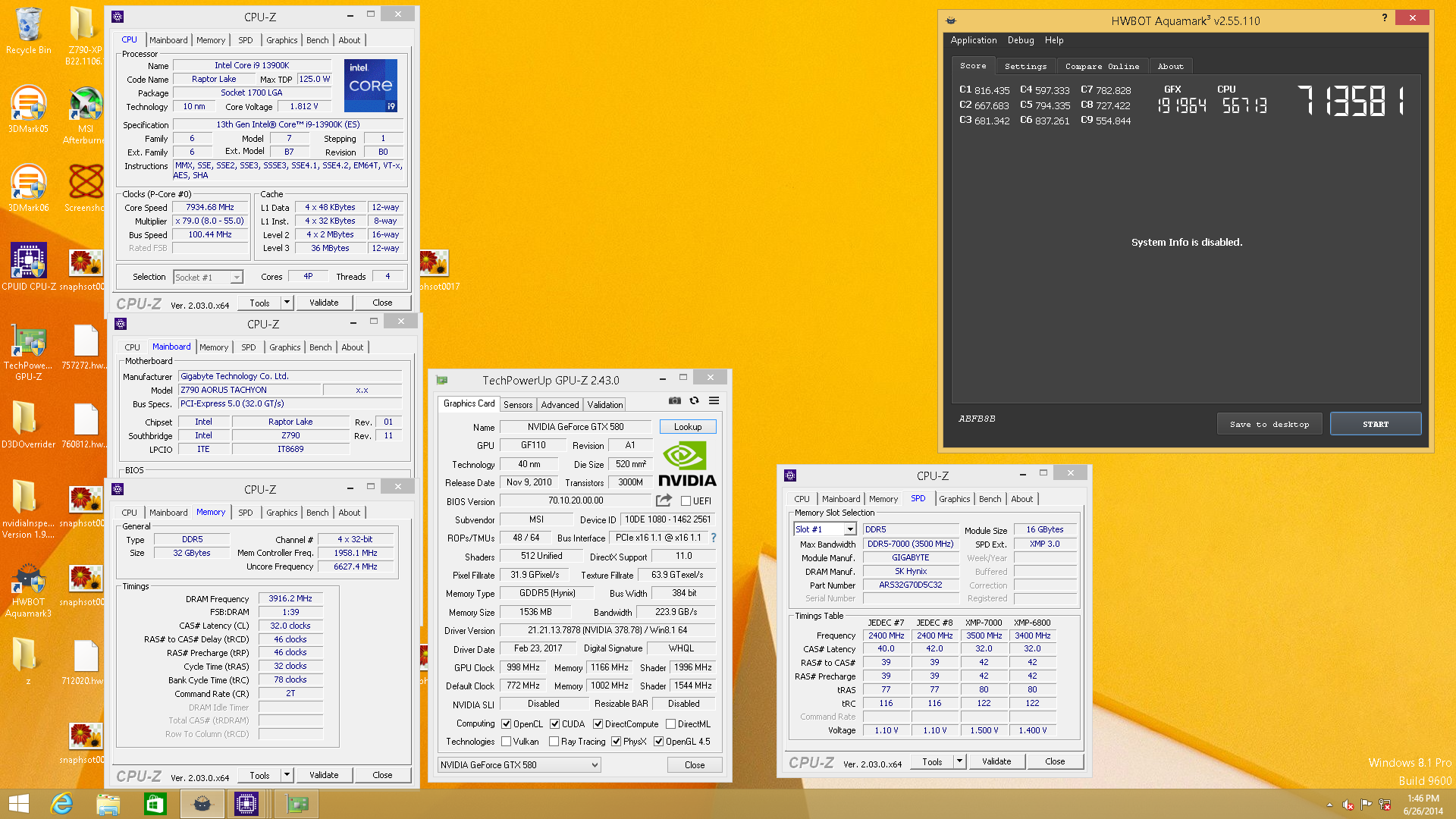Open Internet Explorer from the taskbar
The width and height of the screenshot is (1456, 819).
(x=61, y=804)
